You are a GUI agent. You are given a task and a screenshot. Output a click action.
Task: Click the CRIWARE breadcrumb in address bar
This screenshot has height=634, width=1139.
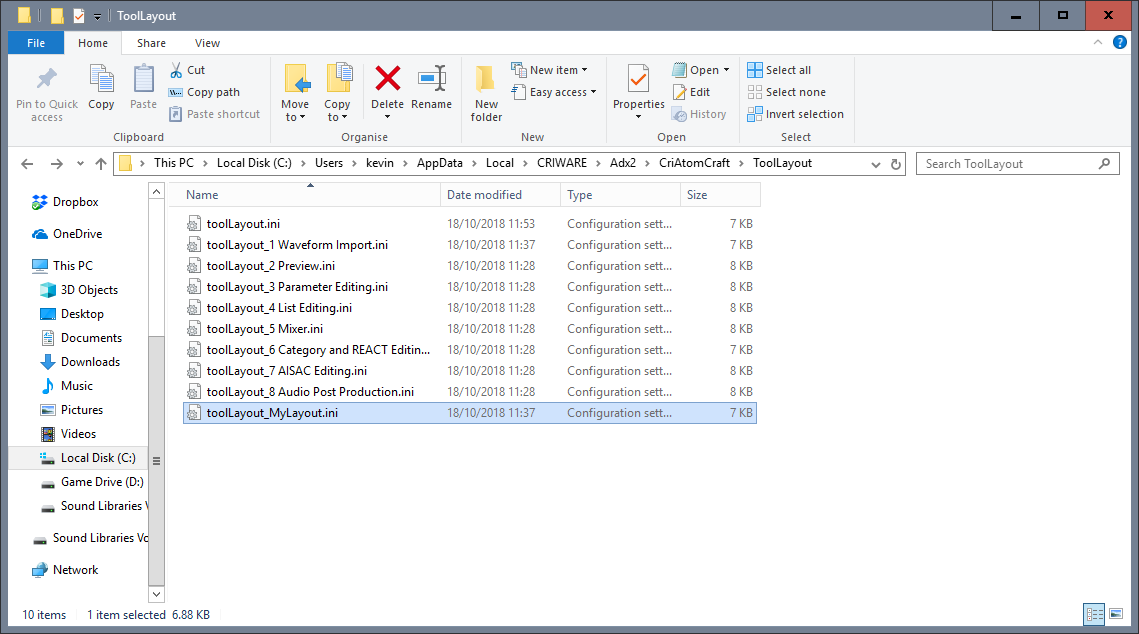click(x=562, y=163)
